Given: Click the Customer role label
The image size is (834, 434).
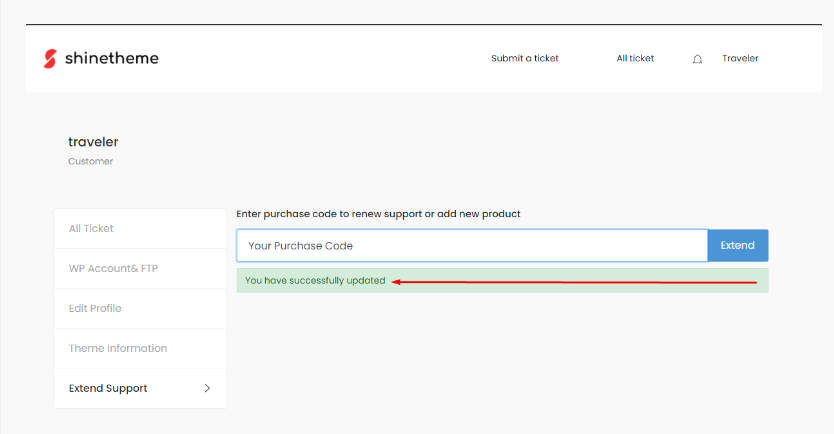Looking at the screenshot, I should (x=90, y=161).
